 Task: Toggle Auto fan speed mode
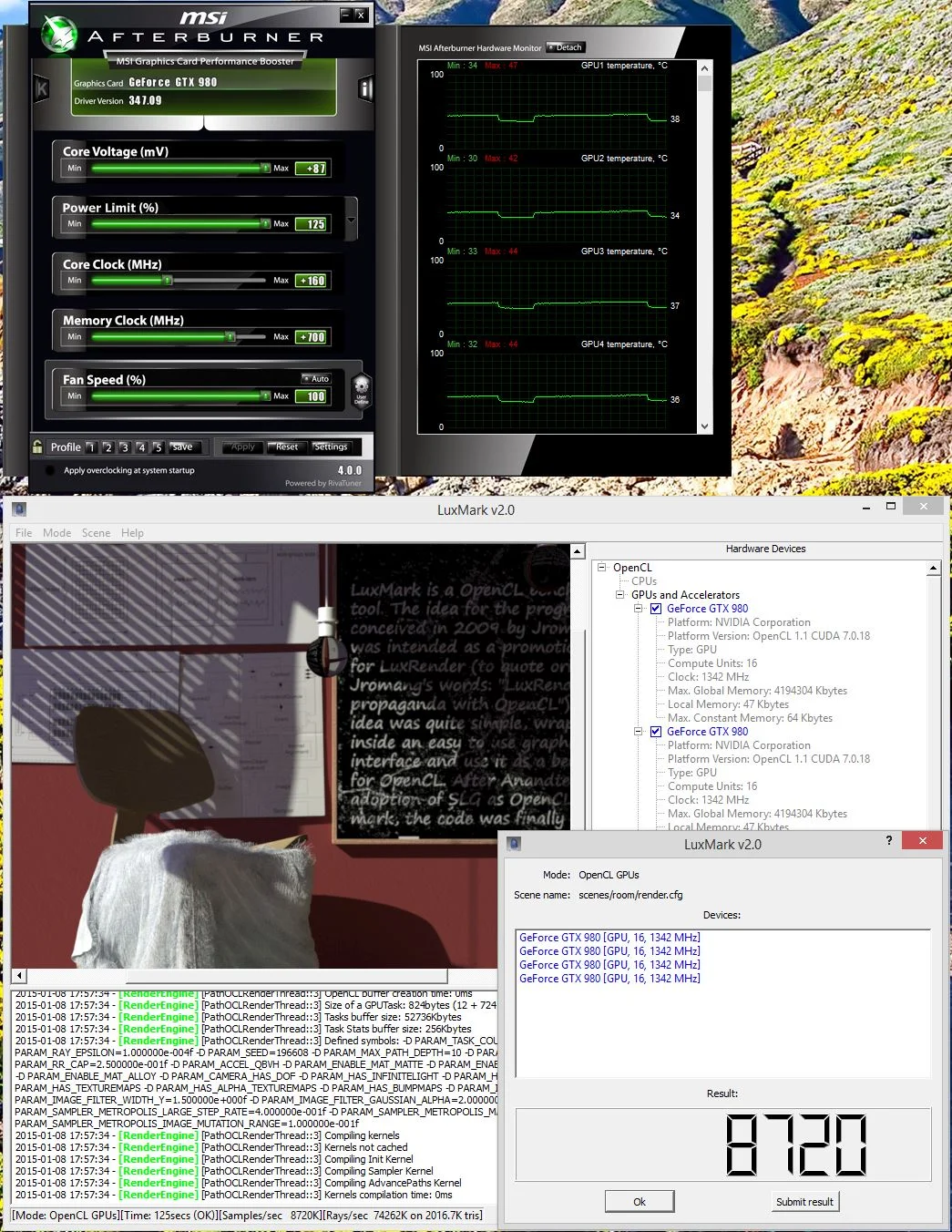[316, 378]
